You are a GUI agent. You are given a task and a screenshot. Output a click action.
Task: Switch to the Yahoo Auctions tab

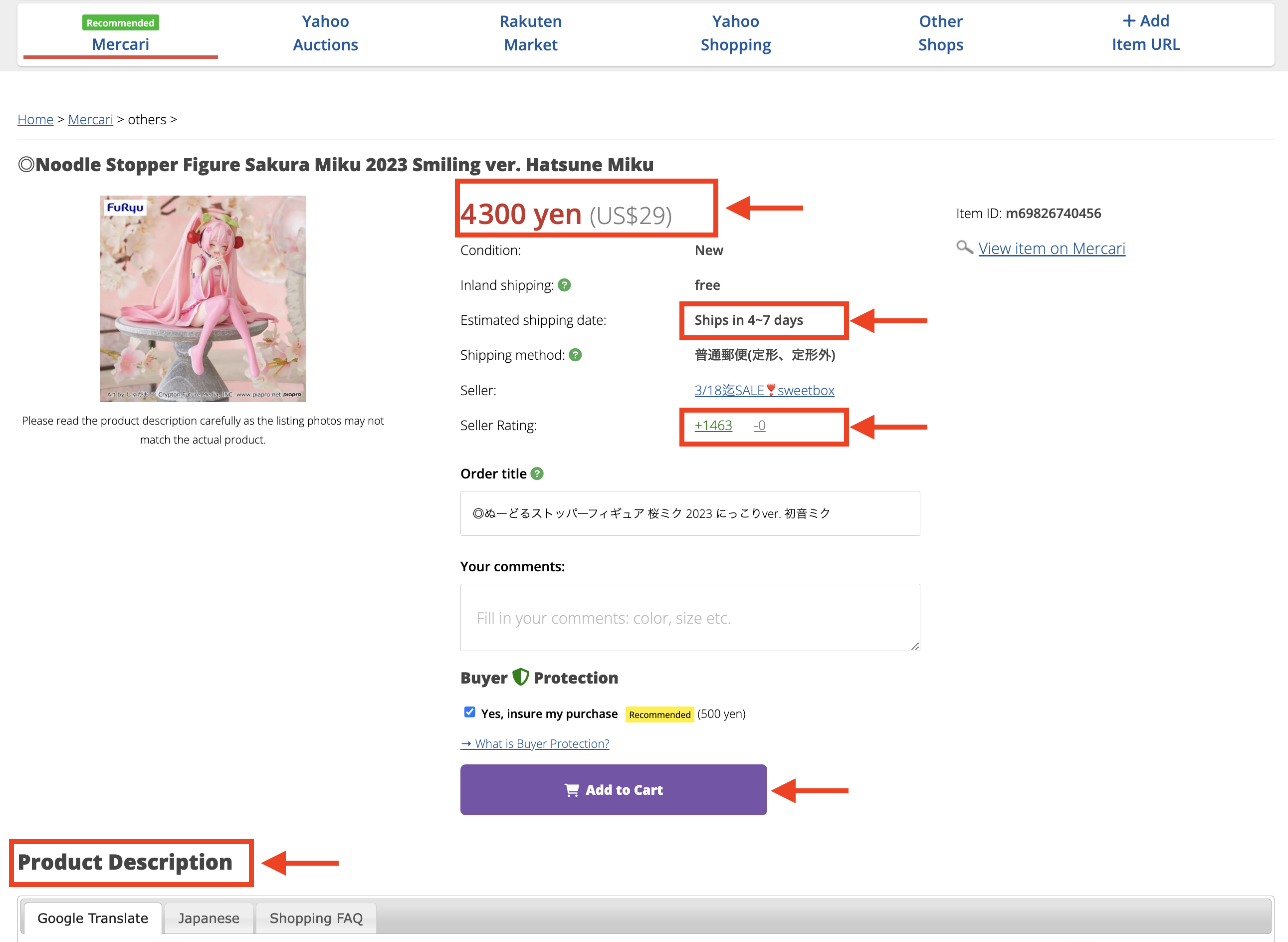pyautogui.click(x=325, y=33)
